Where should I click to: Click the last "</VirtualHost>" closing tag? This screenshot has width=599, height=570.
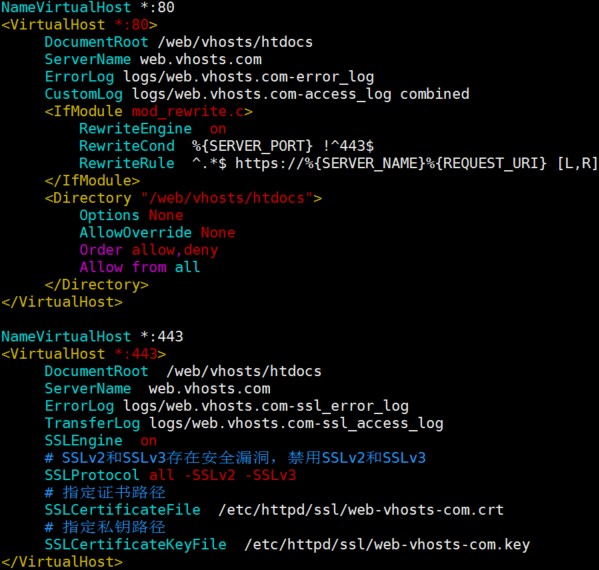click(62, 562)
